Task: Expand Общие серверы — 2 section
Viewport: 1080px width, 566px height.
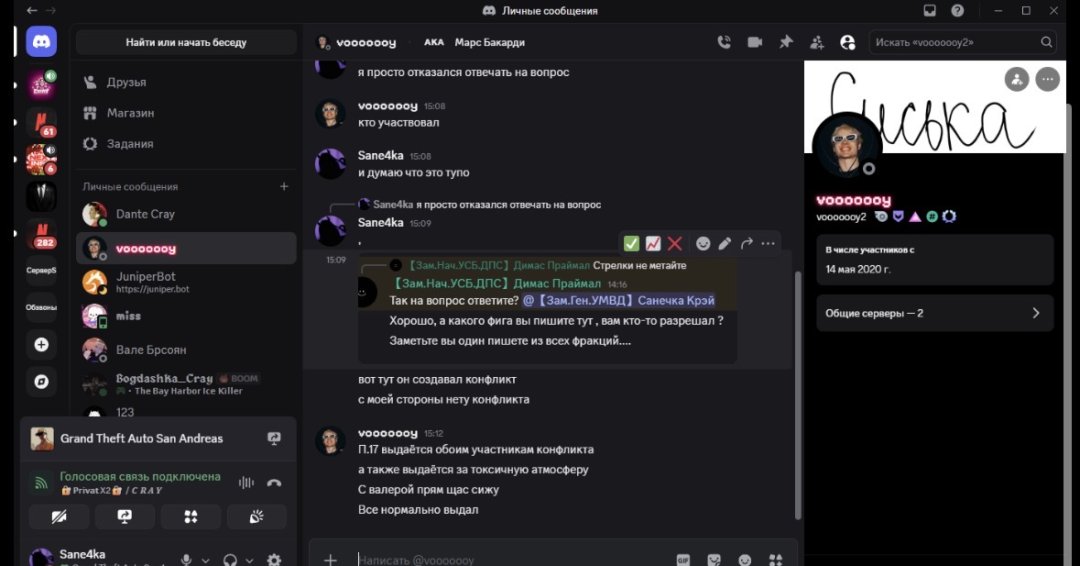Action: (x=935, y=313)
